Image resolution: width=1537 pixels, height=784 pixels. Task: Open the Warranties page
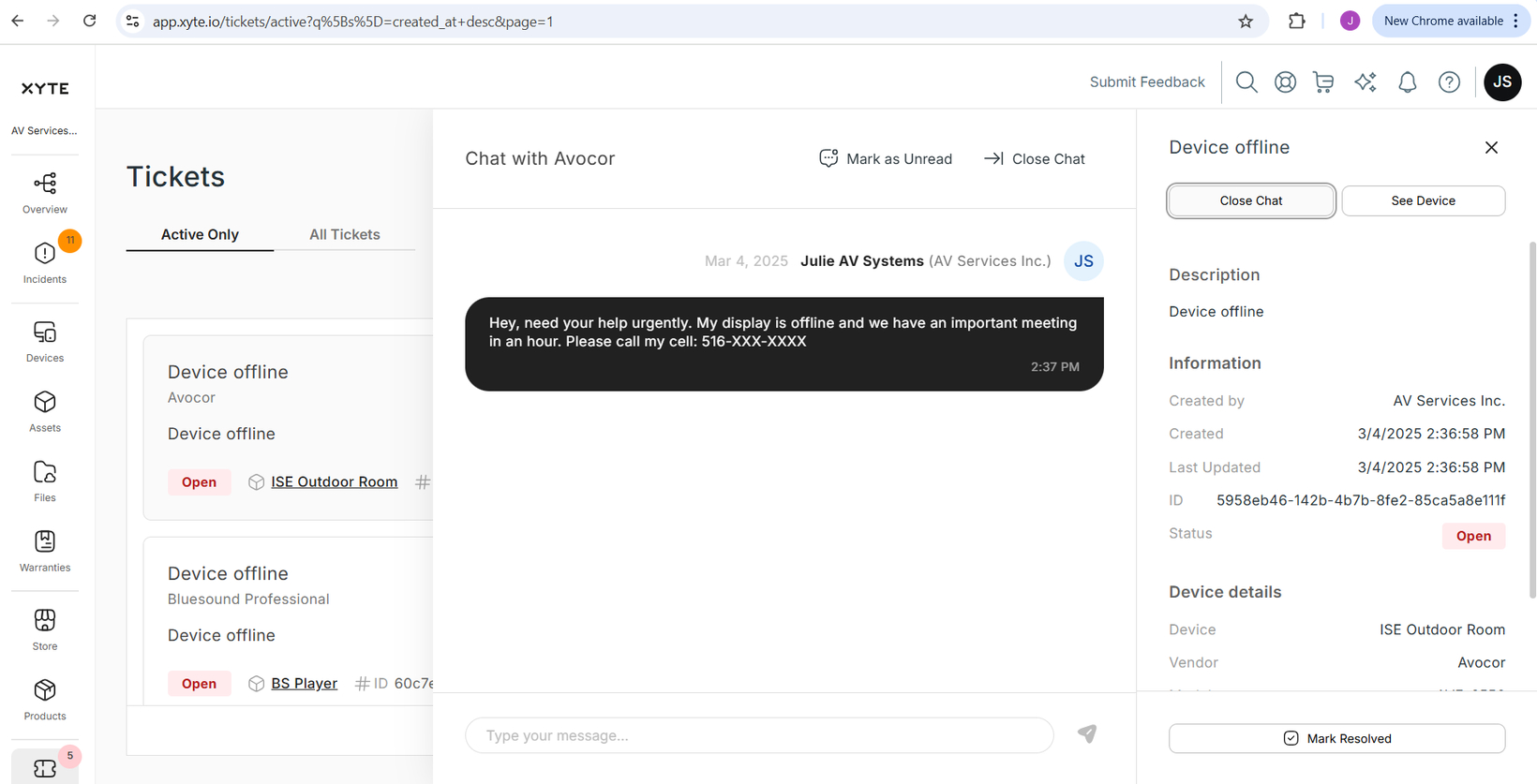click(x=45, y=551)
